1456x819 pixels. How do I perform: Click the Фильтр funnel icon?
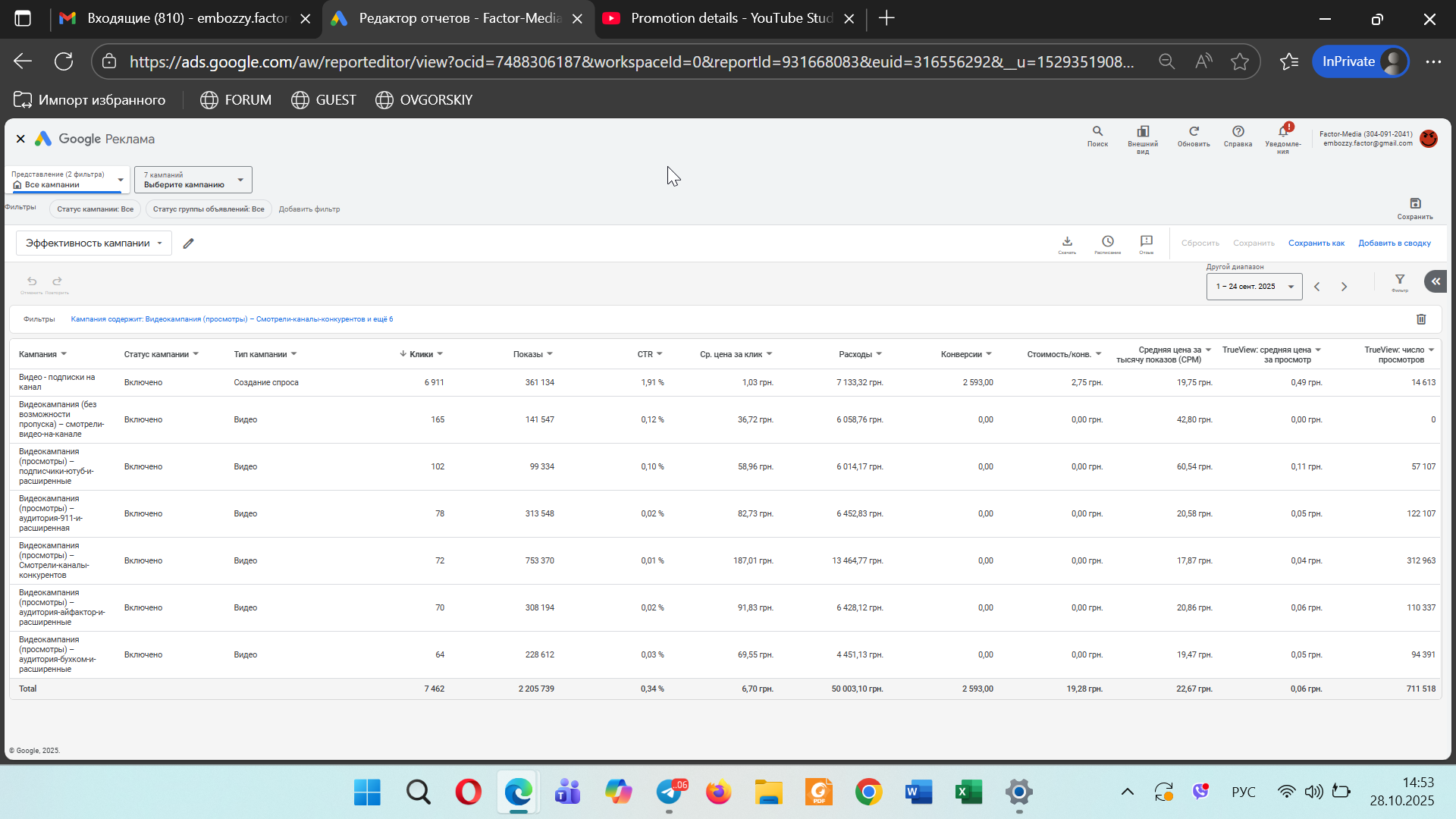pos(1400,281)
